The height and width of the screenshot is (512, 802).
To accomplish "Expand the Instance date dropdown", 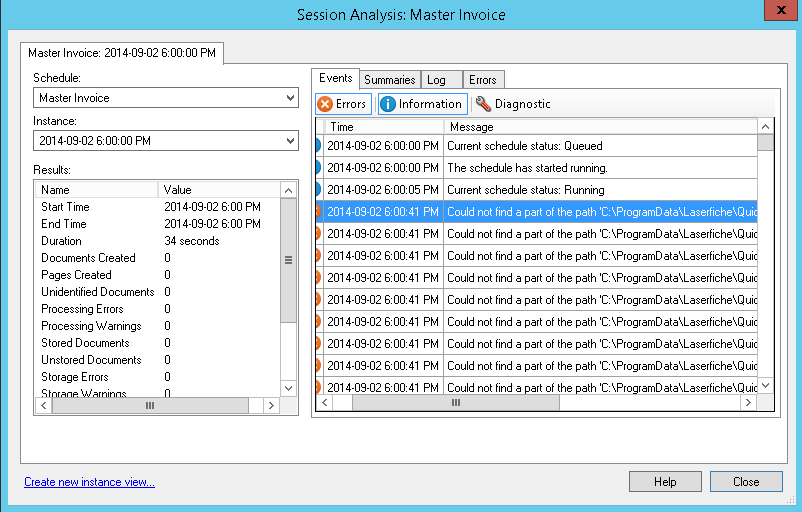I will click(166, 141).
